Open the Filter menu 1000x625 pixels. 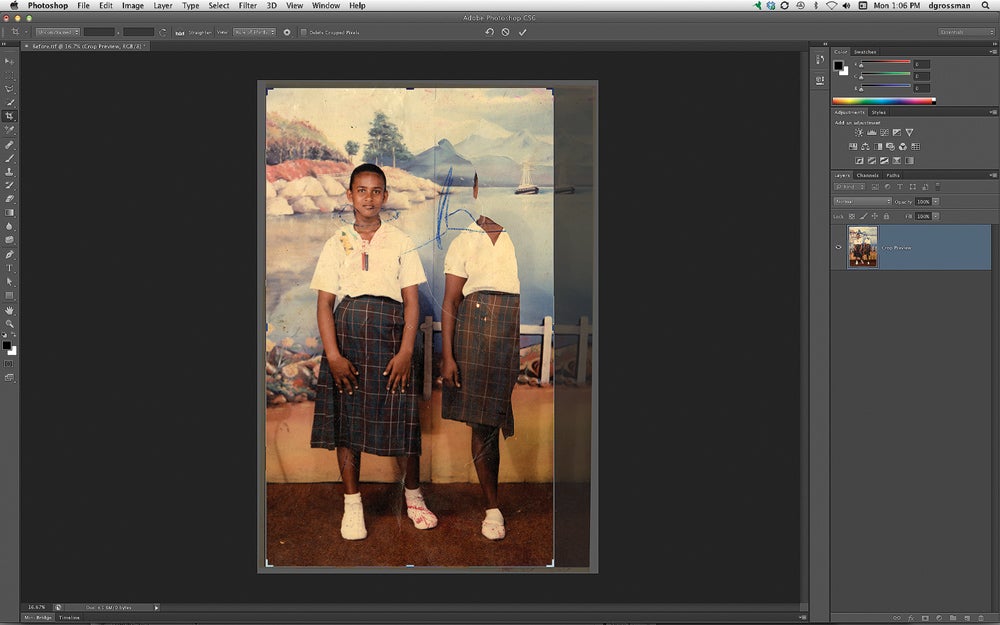(247, 5)
